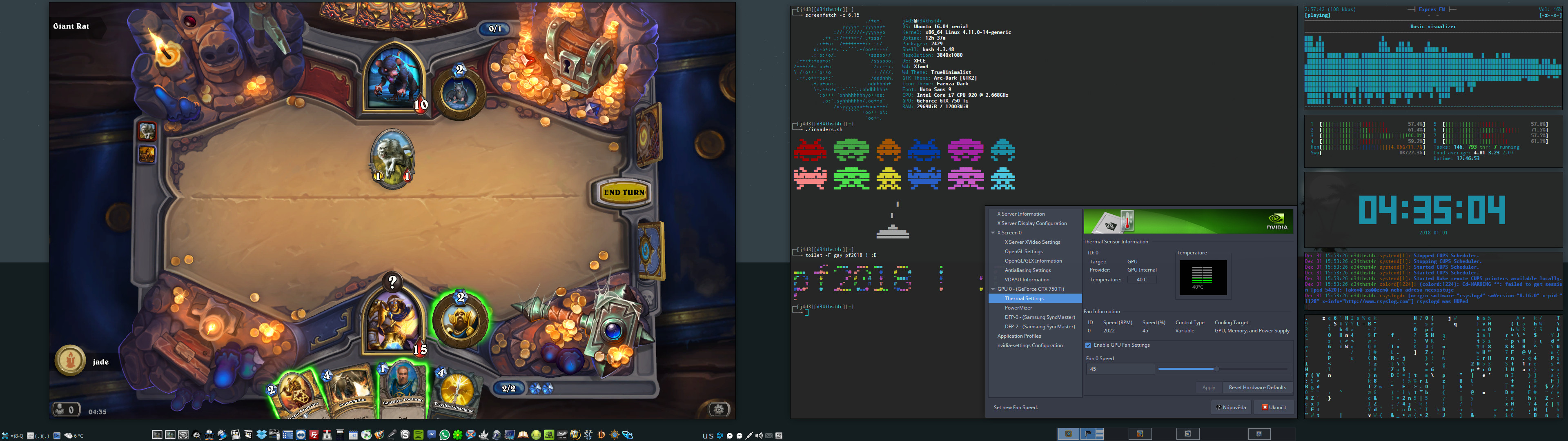Image resolution: width=1568 pixels, height=441 pixels.
Task: Launch Spotify from the taskbar
Action: (419, 435)
